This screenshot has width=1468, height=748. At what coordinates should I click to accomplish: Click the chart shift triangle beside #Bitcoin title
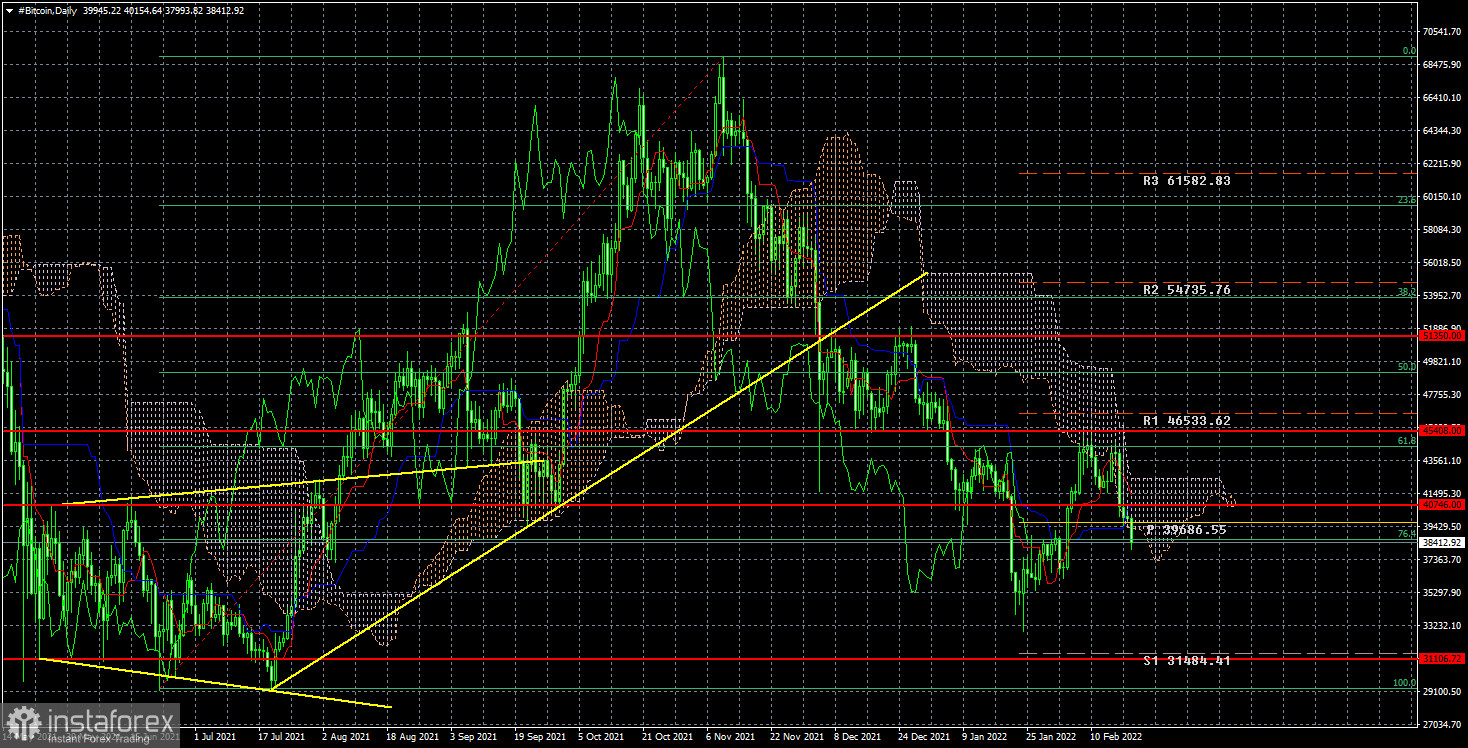click(10, 10)
